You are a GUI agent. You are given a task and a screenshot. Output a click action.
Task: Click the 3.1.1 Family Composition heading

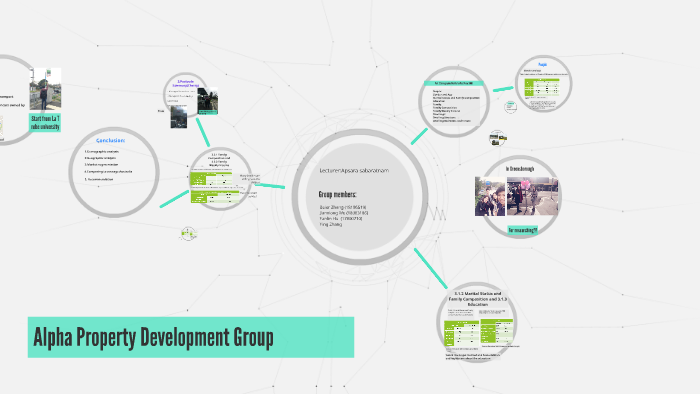(x=219, y=160)
